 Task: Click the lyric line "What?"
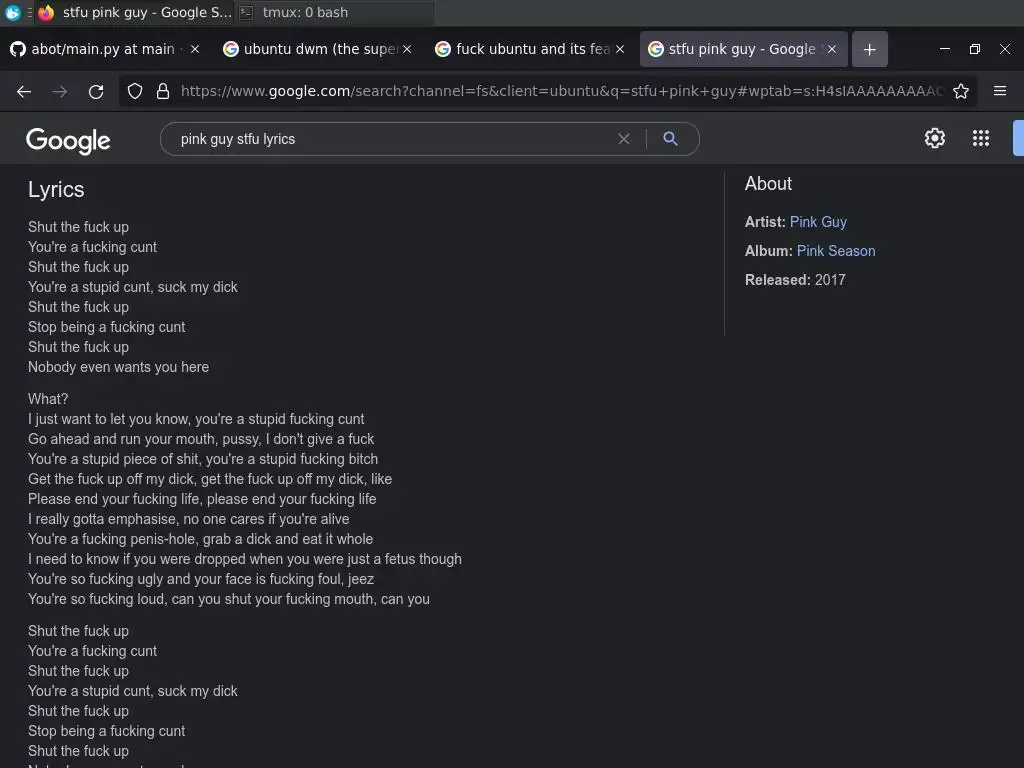pos(48,399)
